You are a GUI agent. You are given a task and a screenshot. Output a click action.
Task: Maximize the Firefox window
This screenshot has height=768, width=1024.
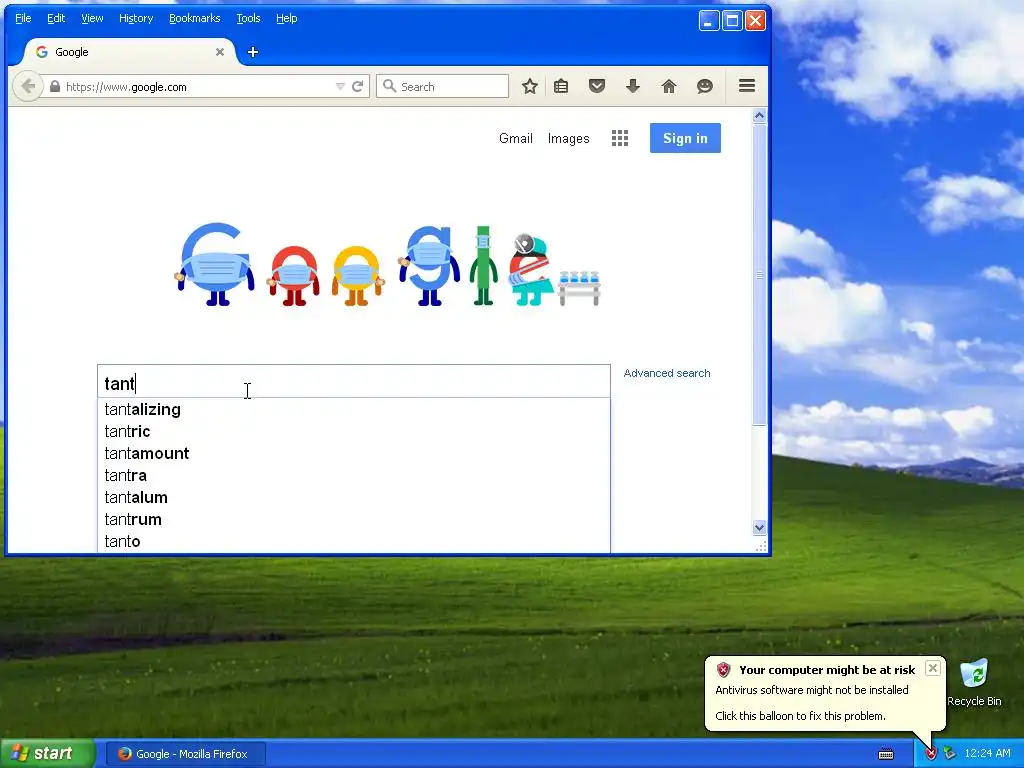pos(732,21)
